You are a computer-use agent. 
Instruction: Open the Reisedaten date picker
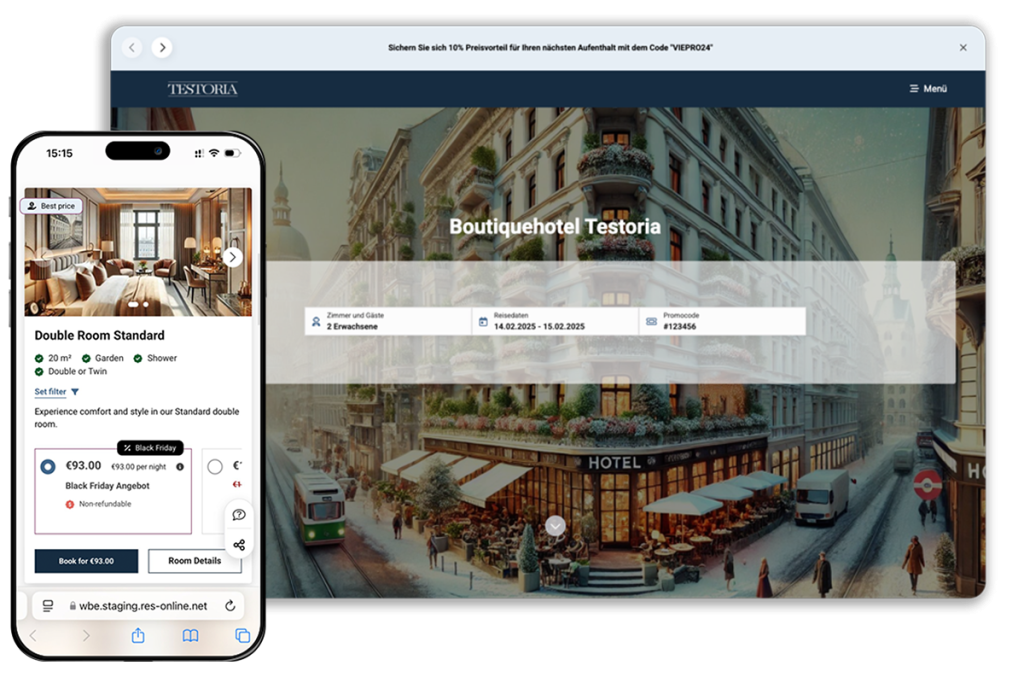tap(555, 321)
